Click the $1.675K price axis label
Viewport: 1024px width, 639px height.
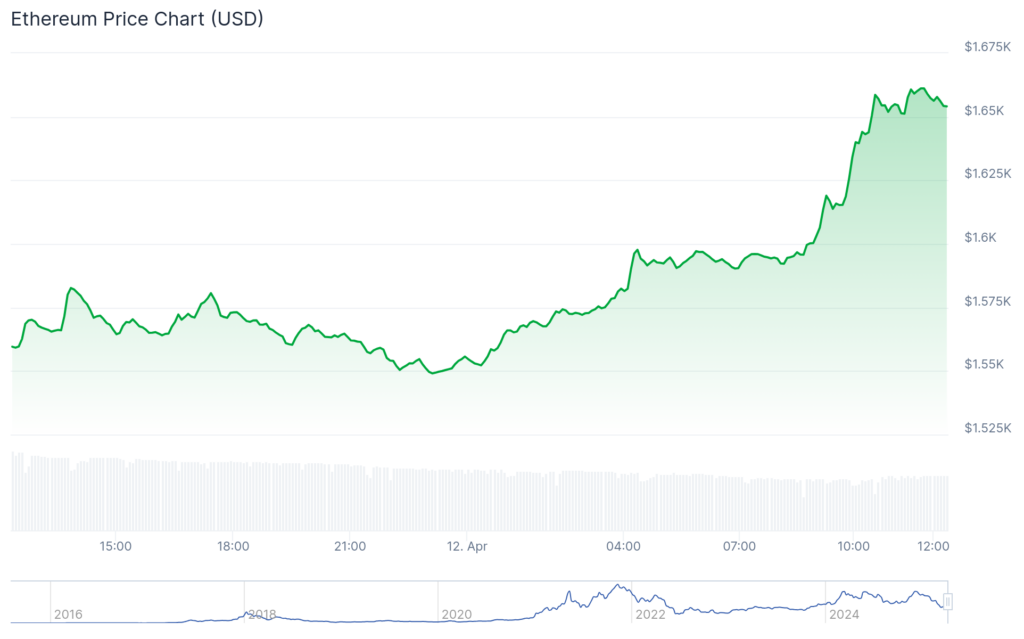pyautogui.click(x=986, y=44)
